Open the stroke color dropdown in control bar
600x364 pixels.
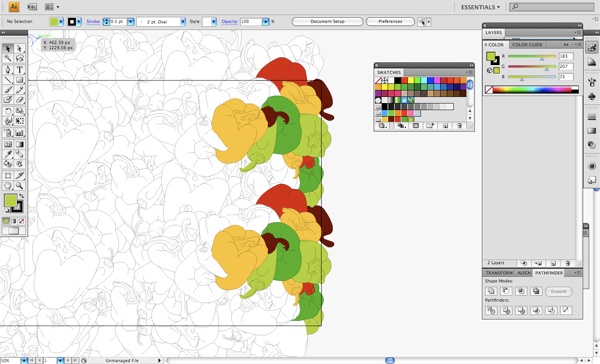tap(79, 22)
